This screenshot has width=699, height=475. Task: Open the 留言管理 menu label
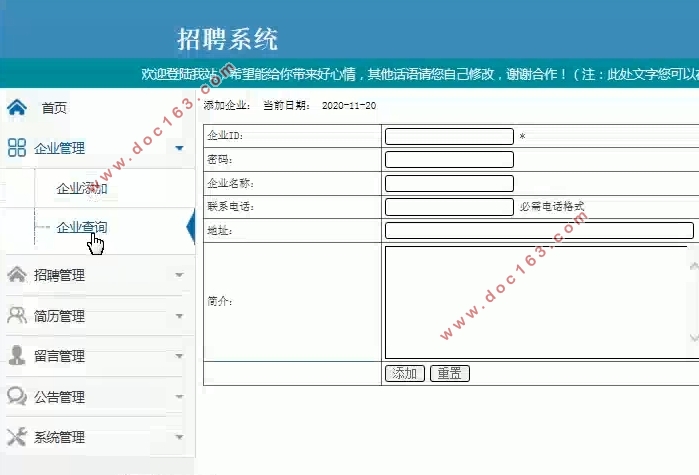[59, 356]
